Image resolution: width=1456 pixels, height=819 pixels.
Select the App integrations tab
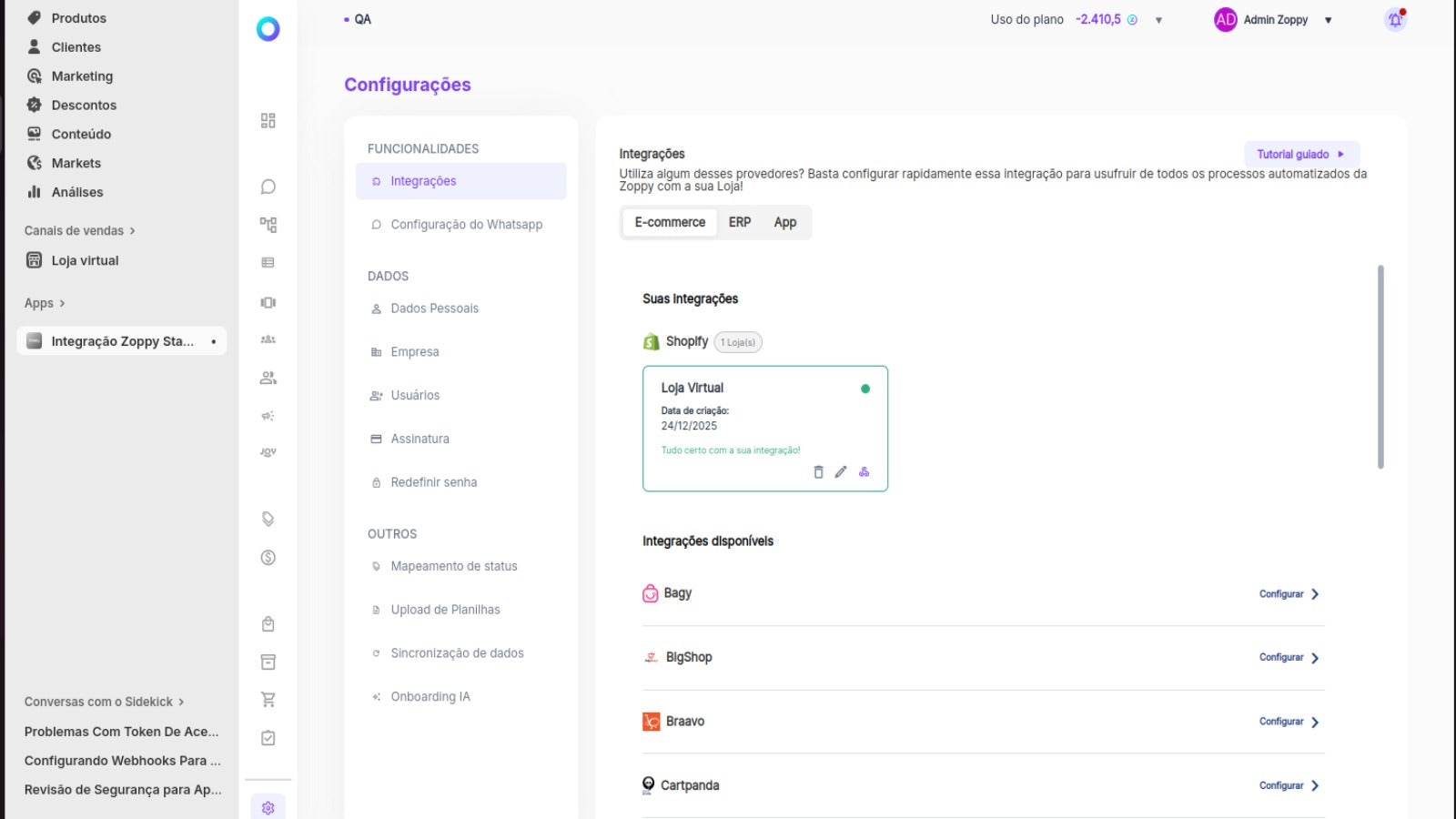click(785, 222)
